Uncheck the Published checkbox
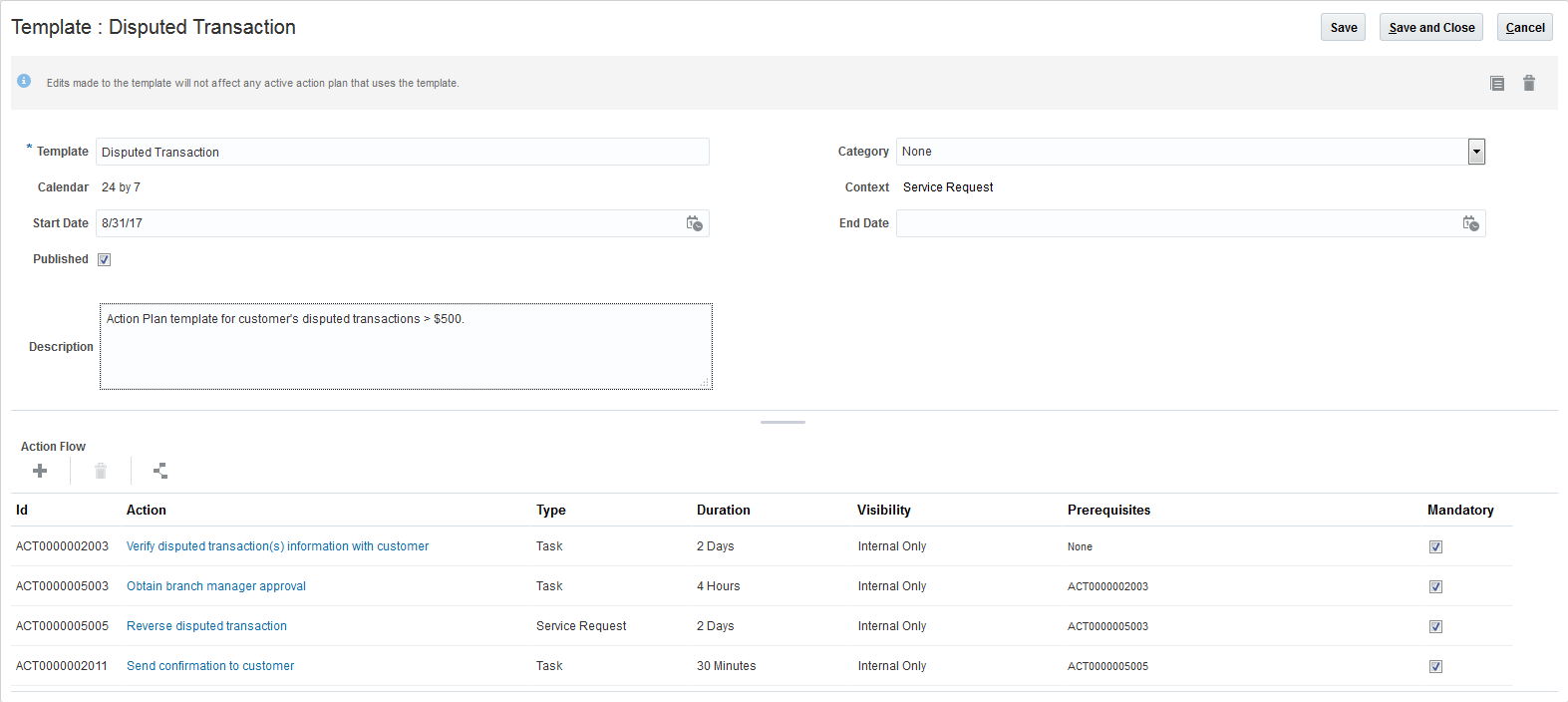This screenshot has width=1568, height=702. 105,260
